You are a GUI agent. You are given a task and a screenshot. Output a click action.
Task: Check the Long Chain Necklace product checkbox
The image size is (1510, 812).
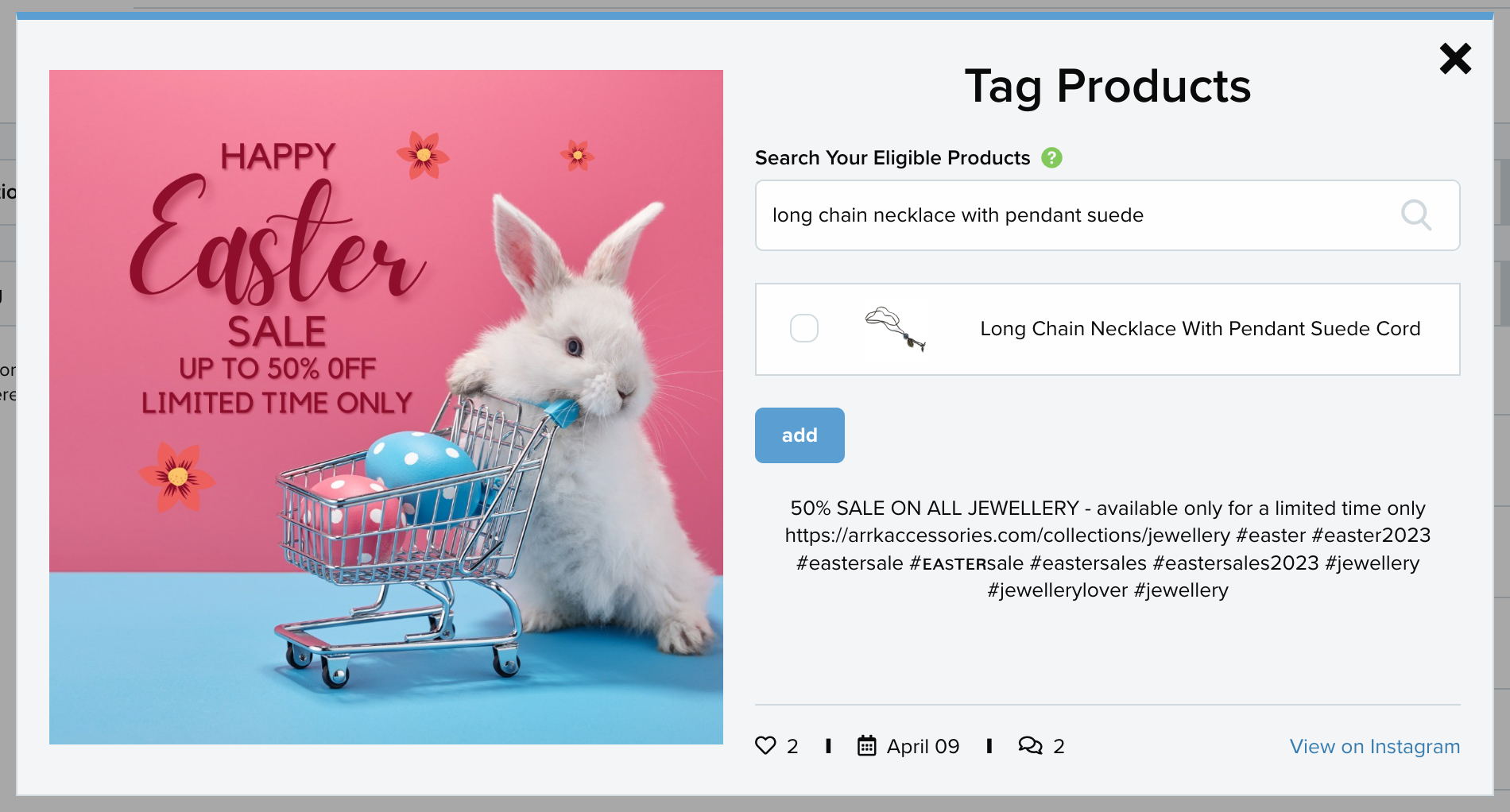pyautogui.click(x=804, y=328)
